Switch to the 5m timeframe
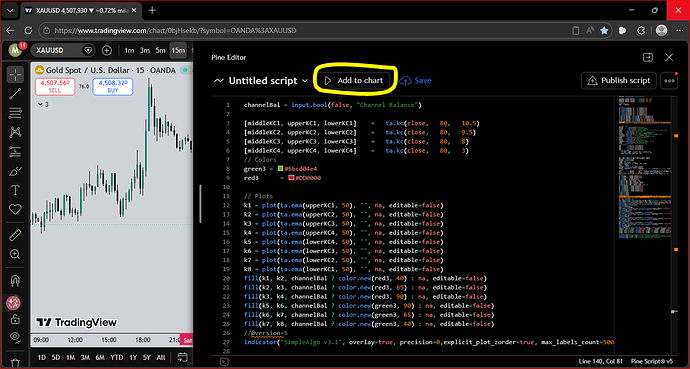 click(161, 51)
